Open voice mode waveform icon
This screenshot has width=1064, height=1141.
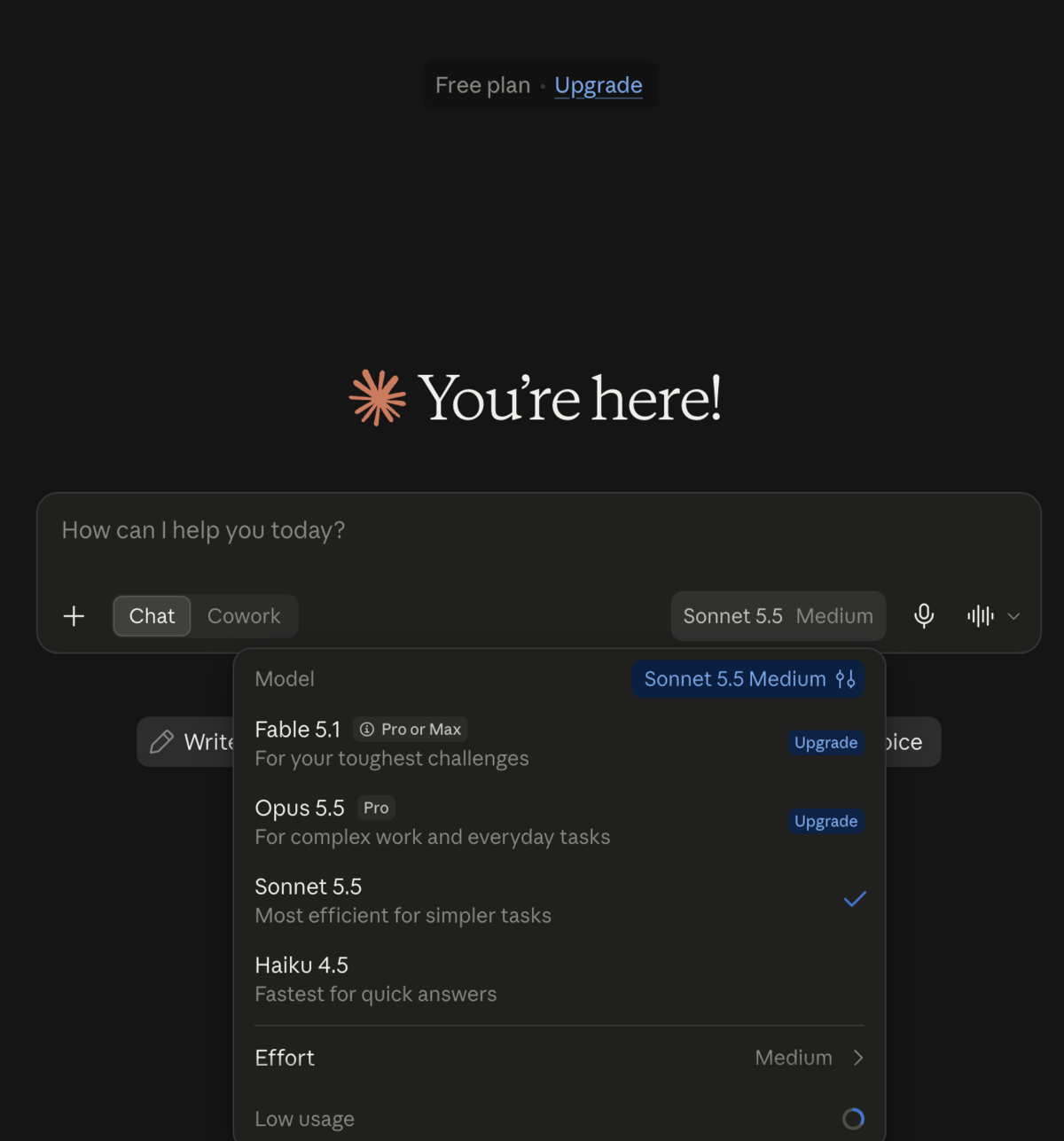(x=981, y=616)
